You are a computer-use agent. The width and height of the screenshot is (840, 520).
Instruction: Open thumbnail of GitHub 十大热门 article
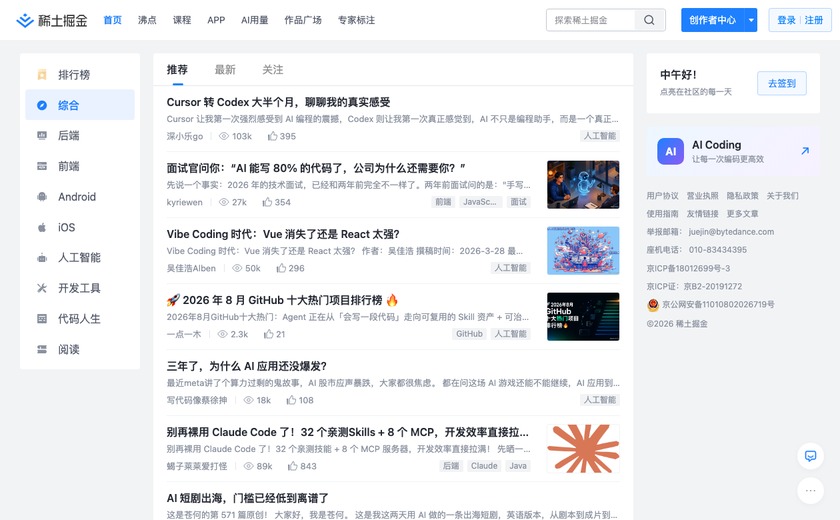[x=583, y=316]
